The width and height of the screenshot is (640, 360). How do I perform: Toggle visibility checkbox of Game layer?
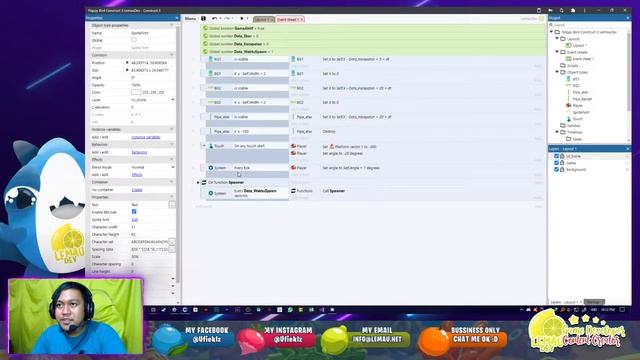tap(556, 163)
